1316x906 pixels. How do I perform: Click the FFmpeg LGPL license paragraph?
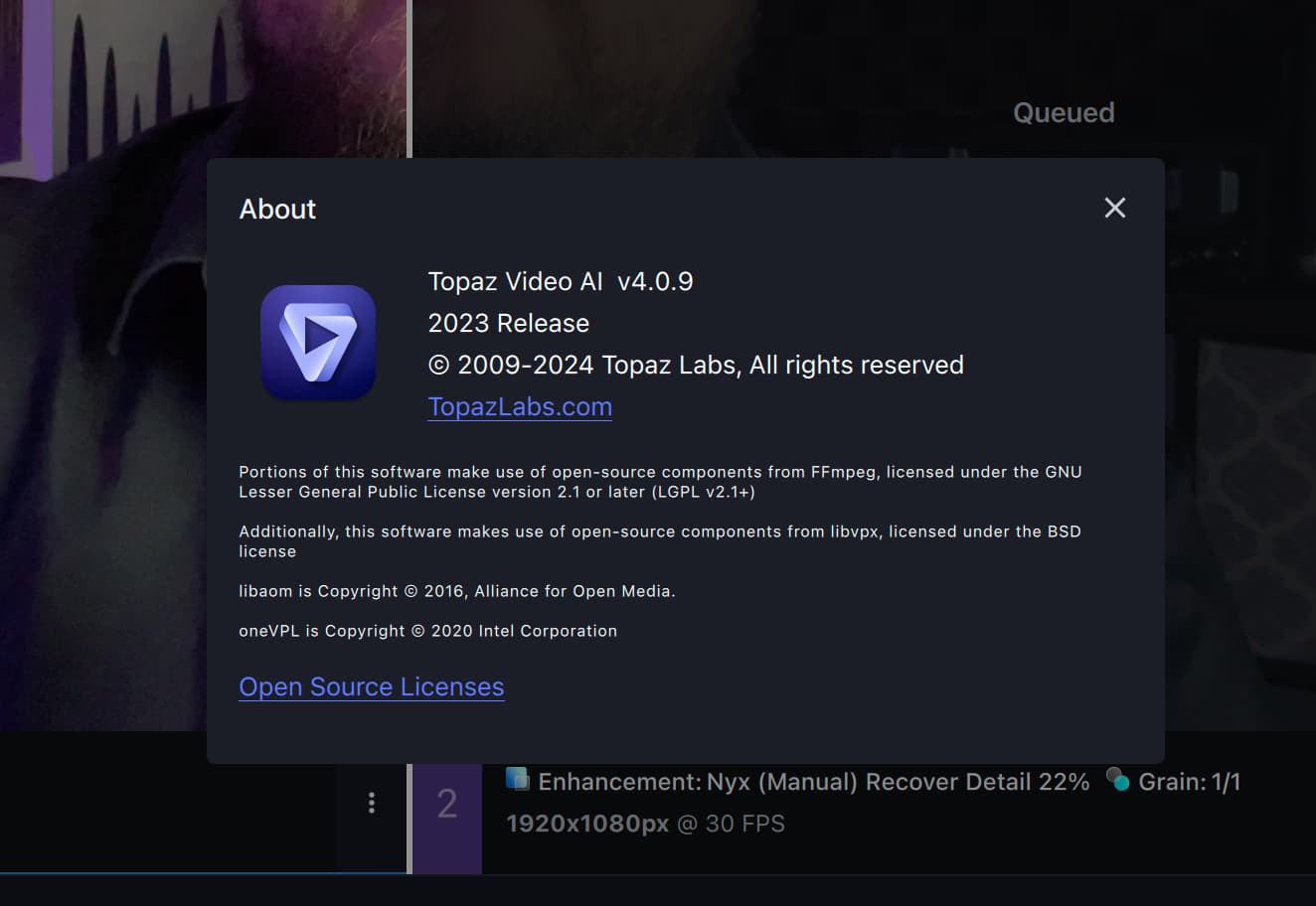[659, 482]
